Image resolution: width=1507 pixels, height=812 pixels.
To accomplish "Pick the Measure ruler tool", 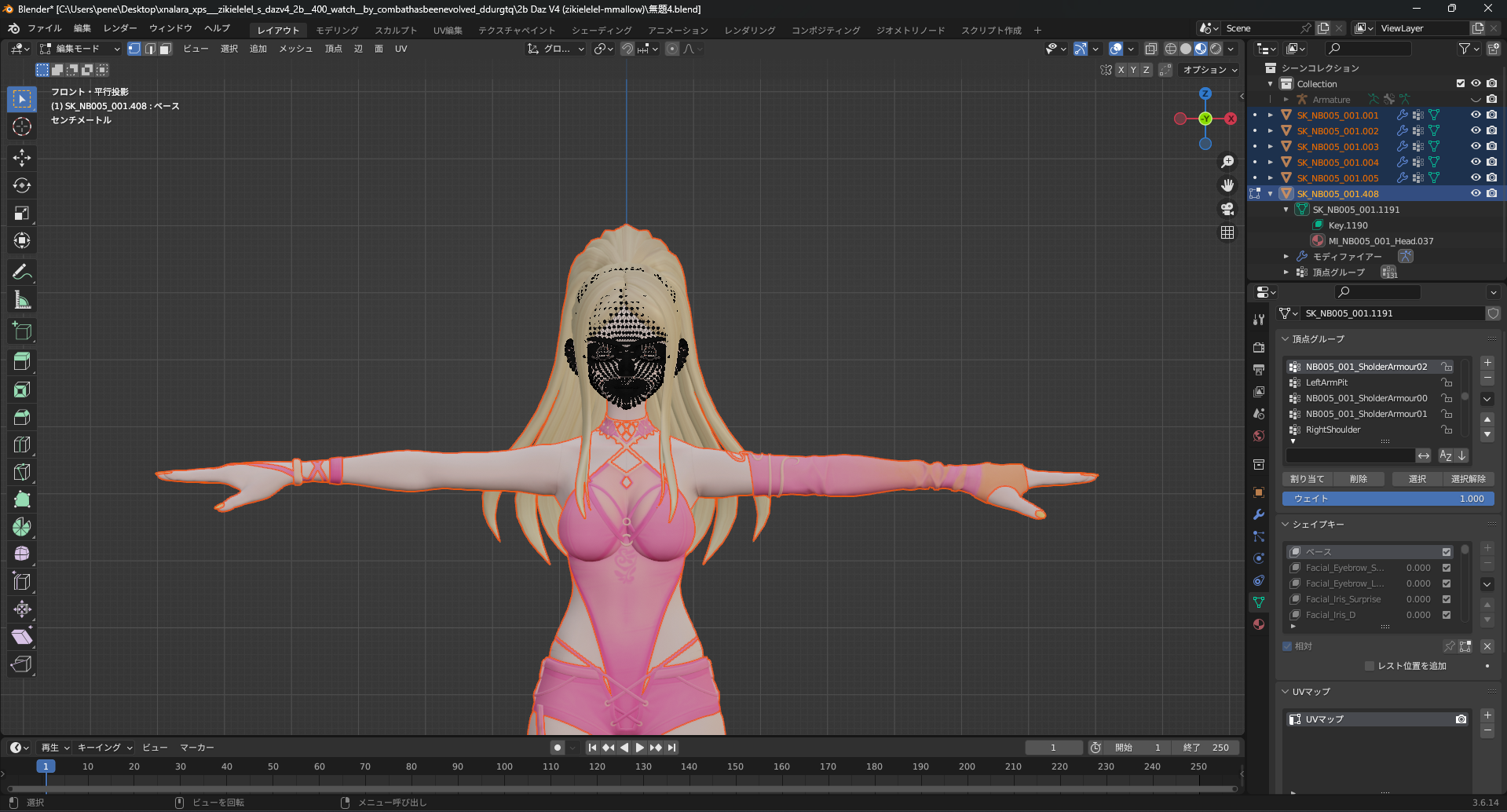I will [22, 299].
